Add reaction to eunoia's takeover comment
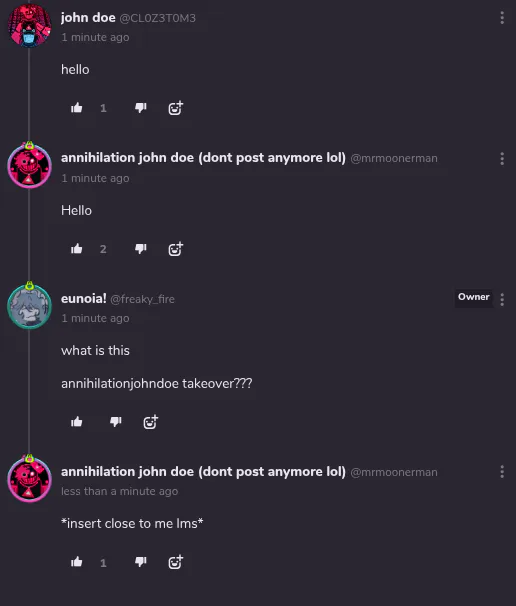 [151, 422]
